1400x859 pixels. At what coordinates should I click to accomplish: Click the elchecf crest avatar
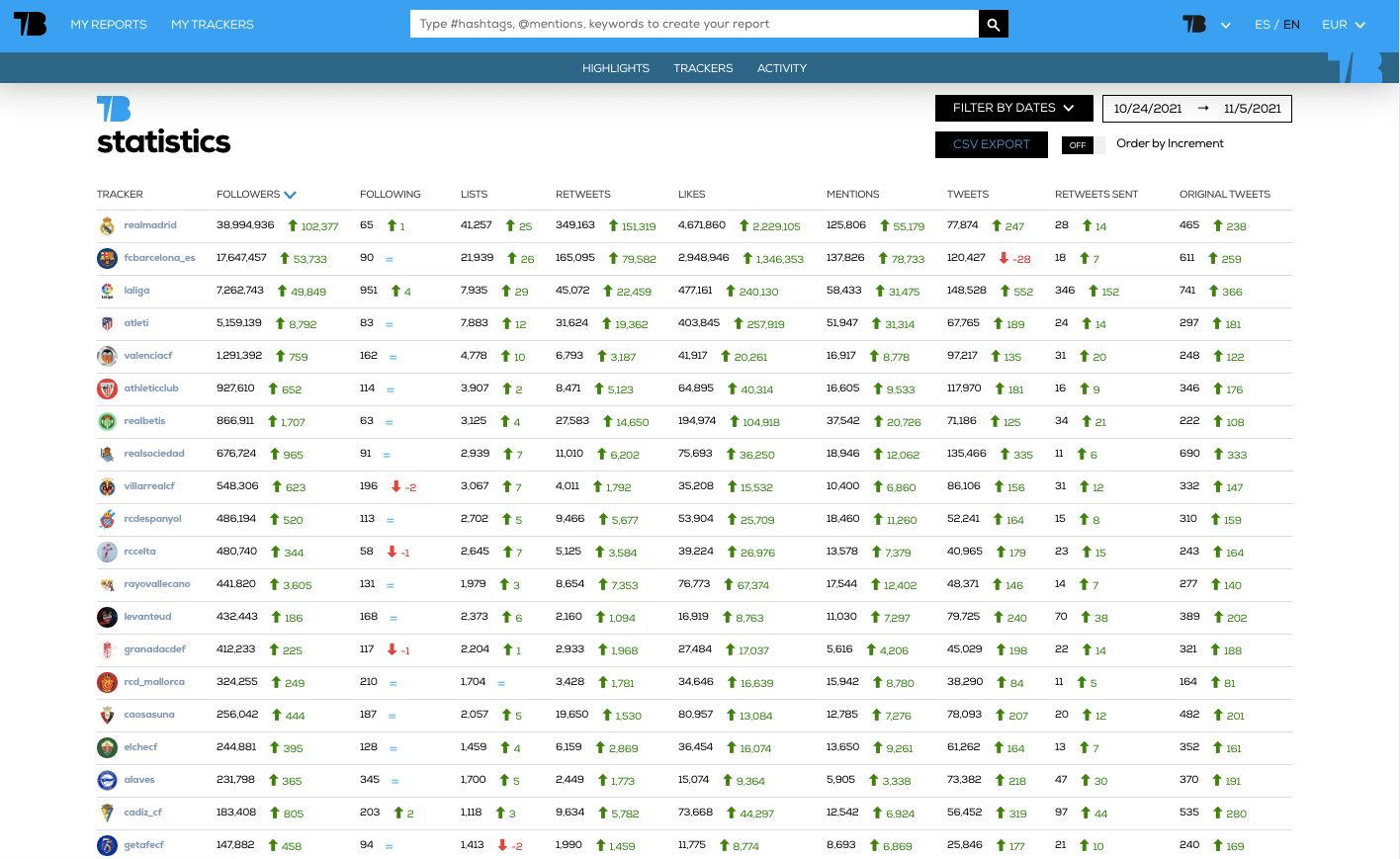click(x=107, y=747)
